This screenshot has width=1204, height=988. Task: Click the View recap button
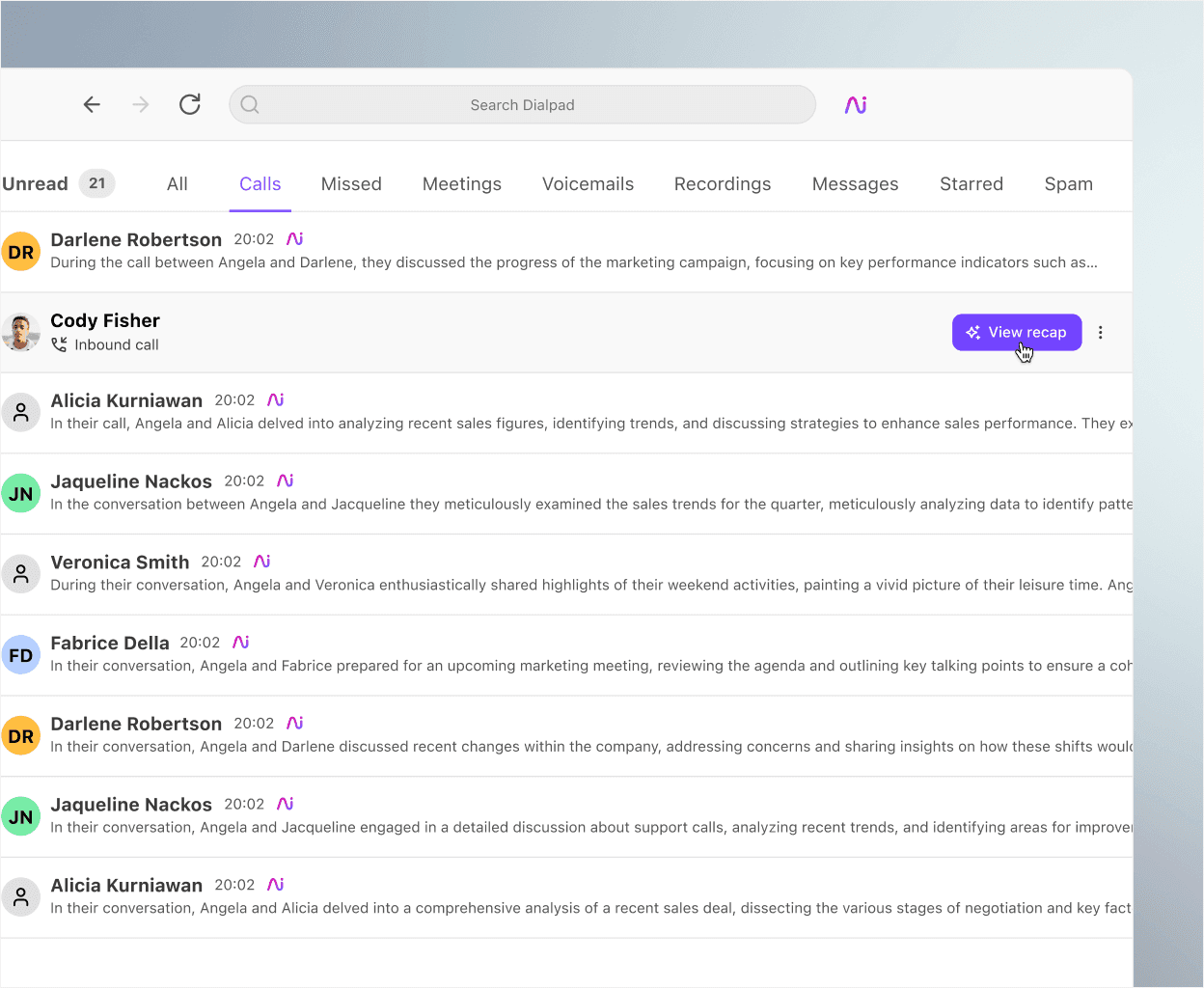click(1016, 333)
